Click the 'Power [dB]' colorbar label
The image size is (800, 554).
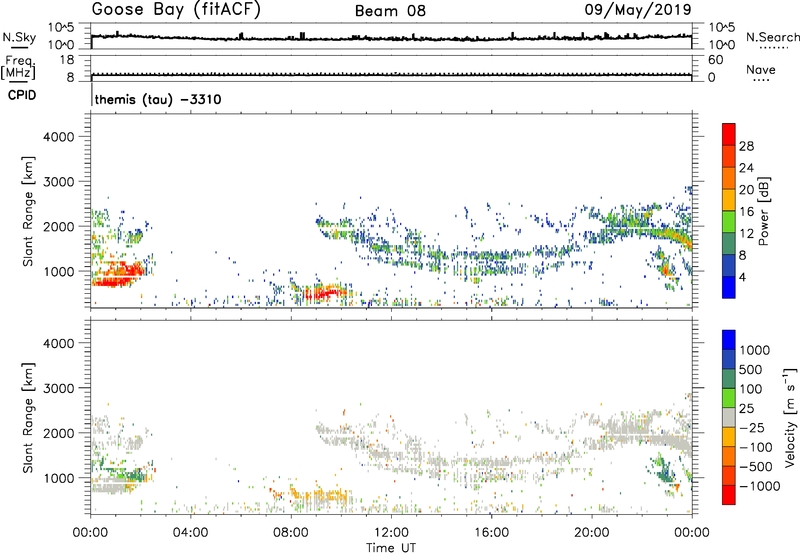click(763, 211)
